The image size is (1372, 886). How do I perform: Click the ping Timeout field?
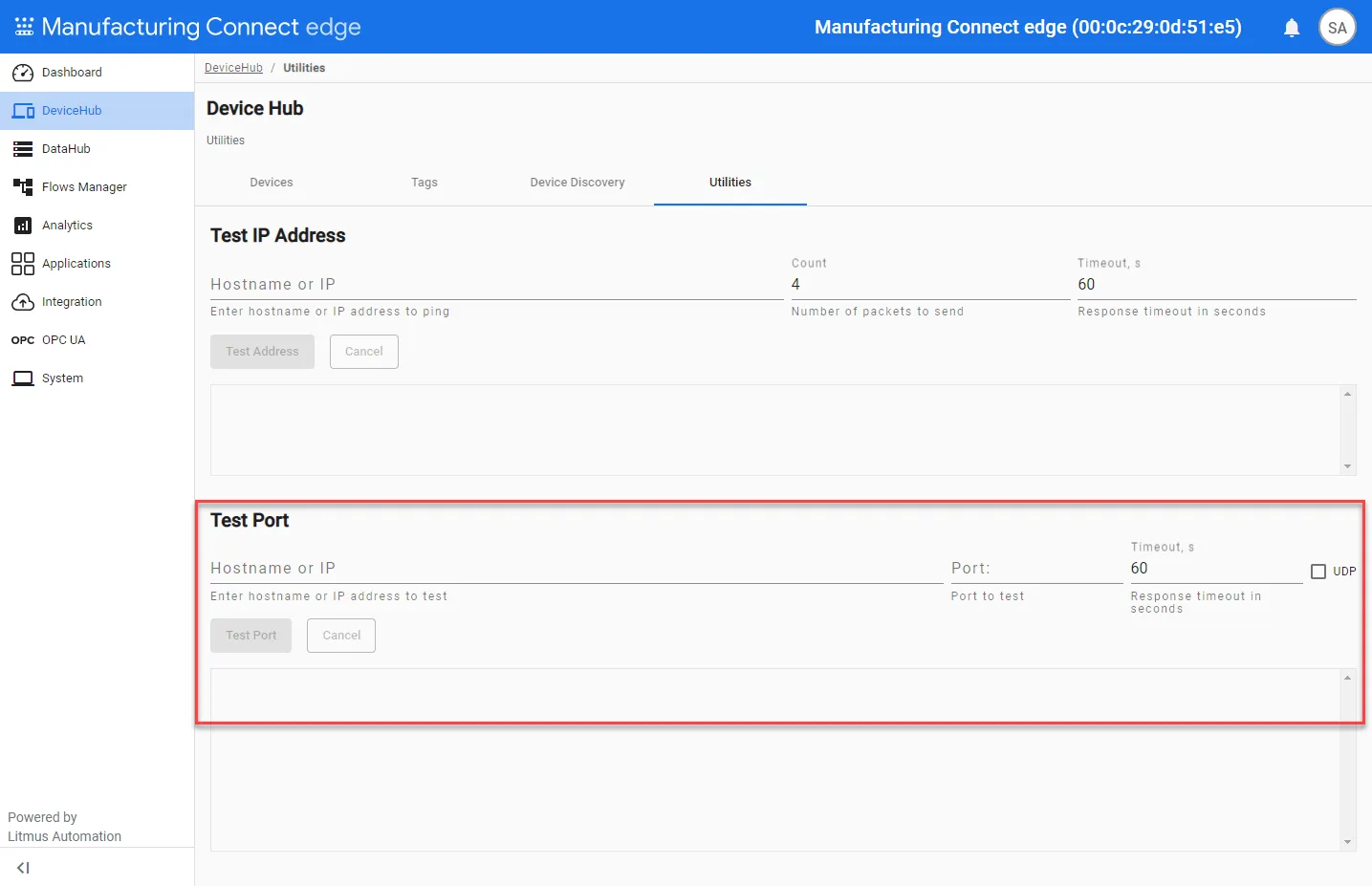tap(1217, 285)
